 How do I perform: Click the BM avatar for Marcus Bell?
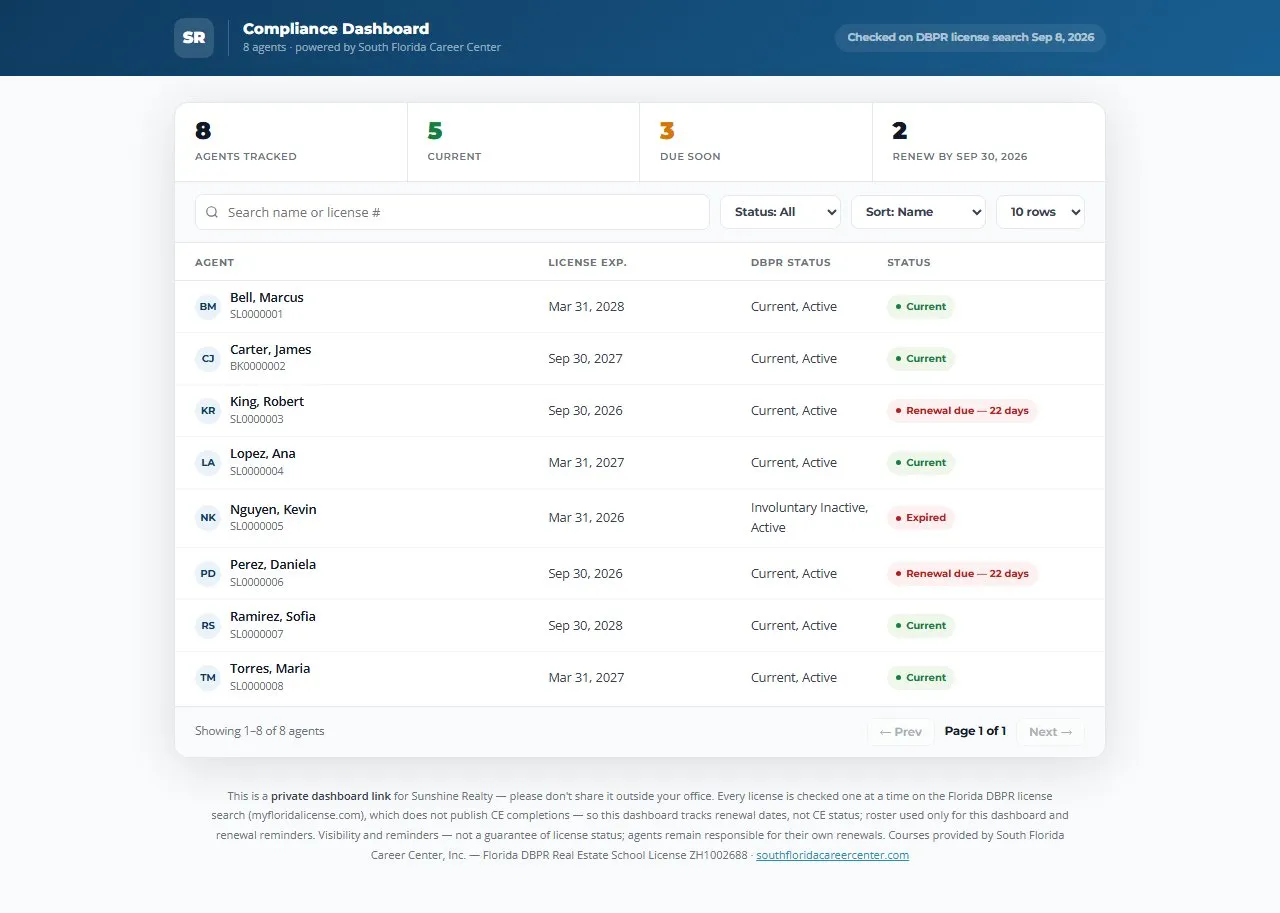click(x=207, y=306)
